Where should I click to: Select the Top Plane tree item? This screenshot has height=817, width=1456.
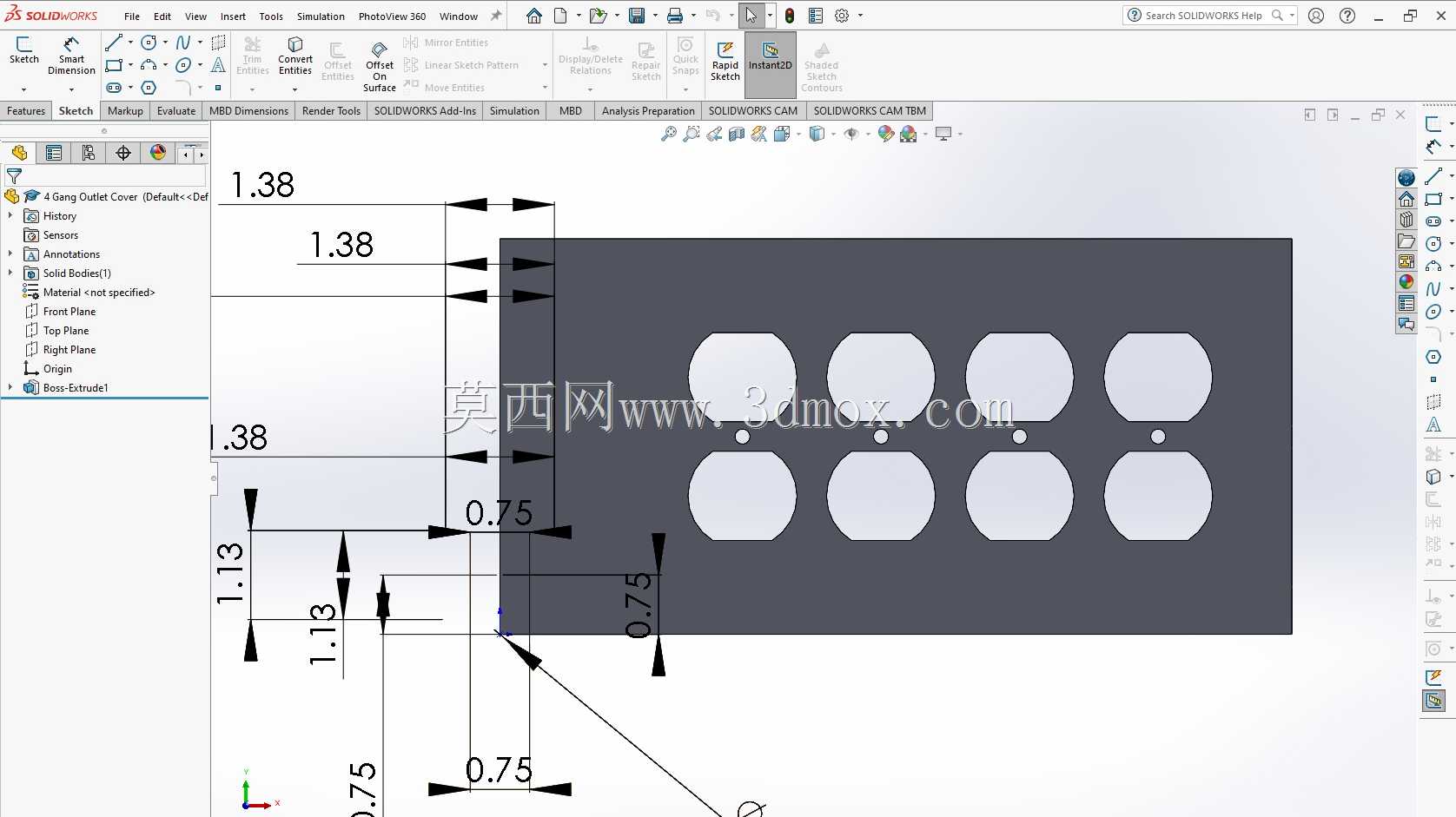point(66,331)
